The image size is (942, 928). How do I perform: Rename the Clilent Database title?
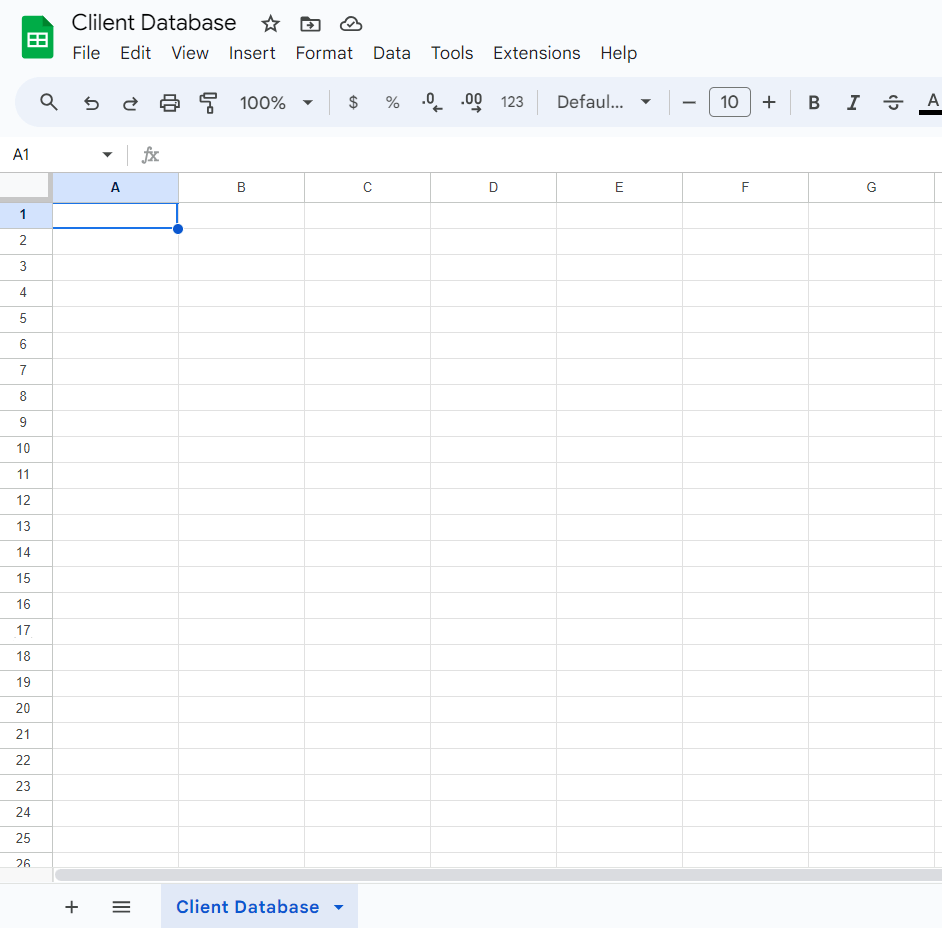tap(154, 23)
